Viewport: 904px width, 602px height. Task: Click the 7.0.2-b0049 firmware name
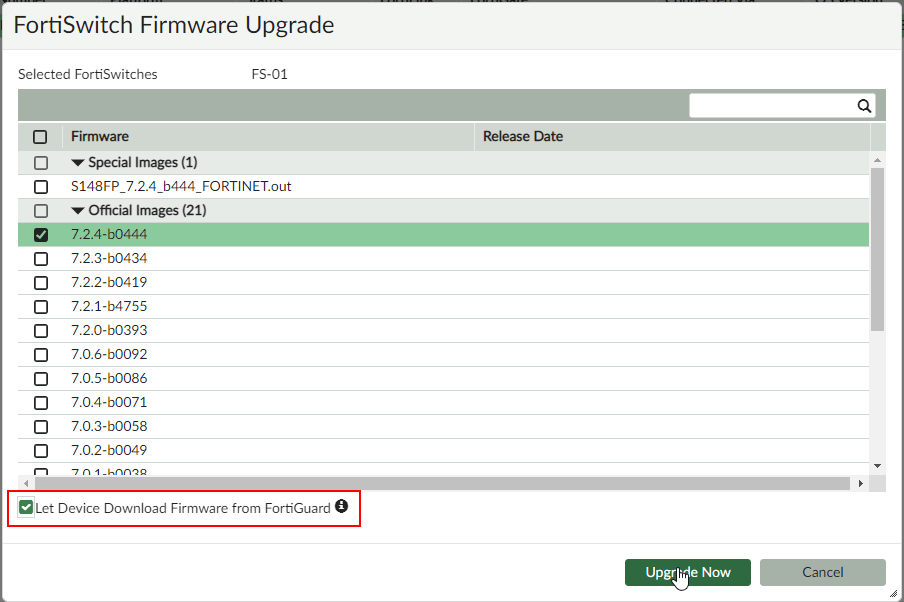coord(109,451)
